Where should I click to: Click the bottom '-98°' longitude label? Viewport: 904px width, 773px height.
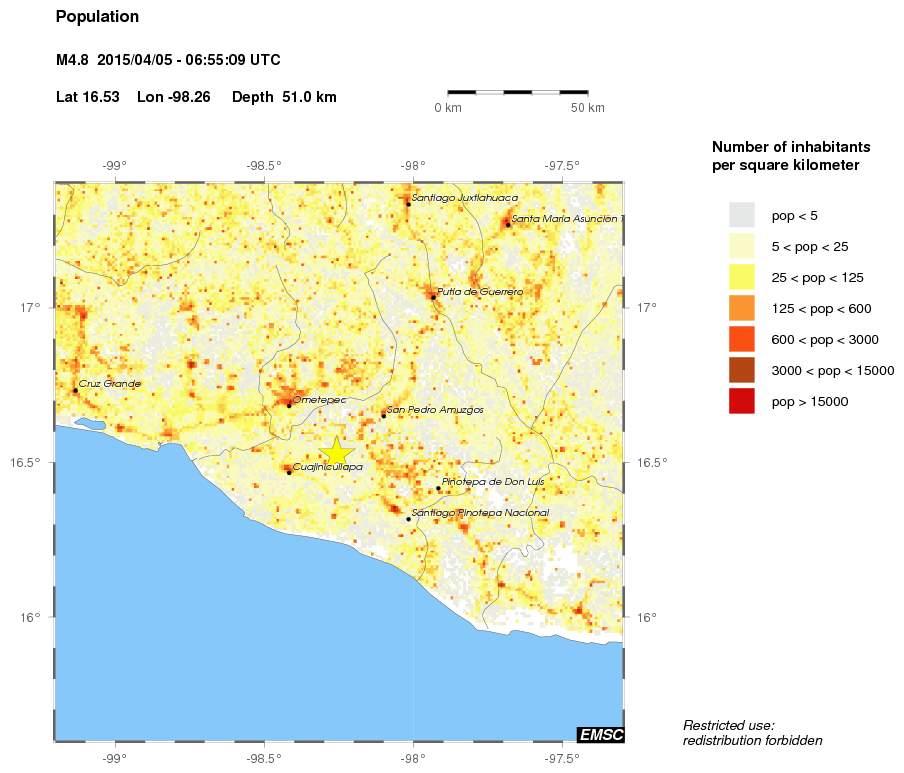point(413,758)
